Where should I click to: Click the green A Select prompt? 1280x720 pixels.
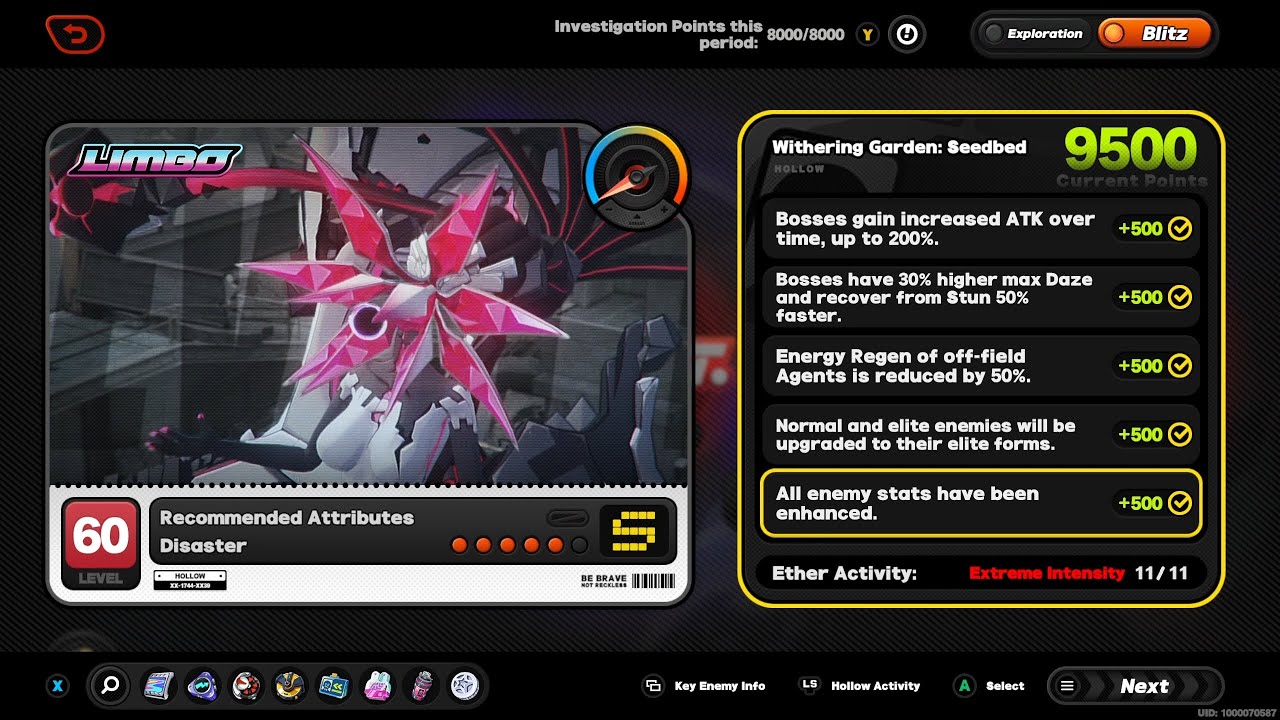tap(990, 686)
